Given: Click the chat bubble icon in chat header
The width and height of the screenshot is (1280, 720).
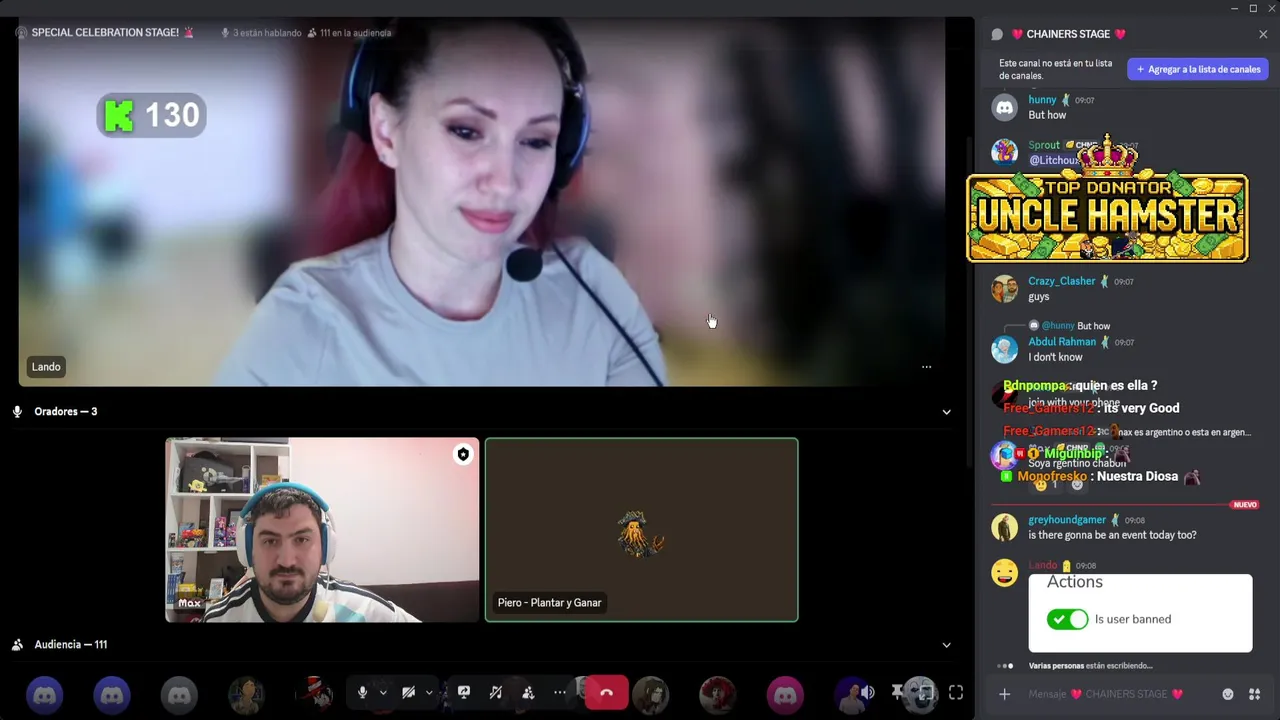Looking at the screenshot, I should click(997, 34).
